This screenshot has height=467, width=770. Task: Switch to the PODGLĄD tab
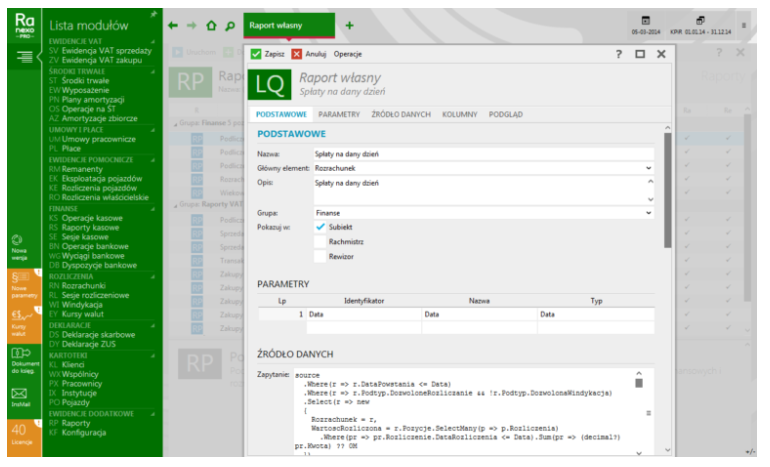tap(506, 114)
